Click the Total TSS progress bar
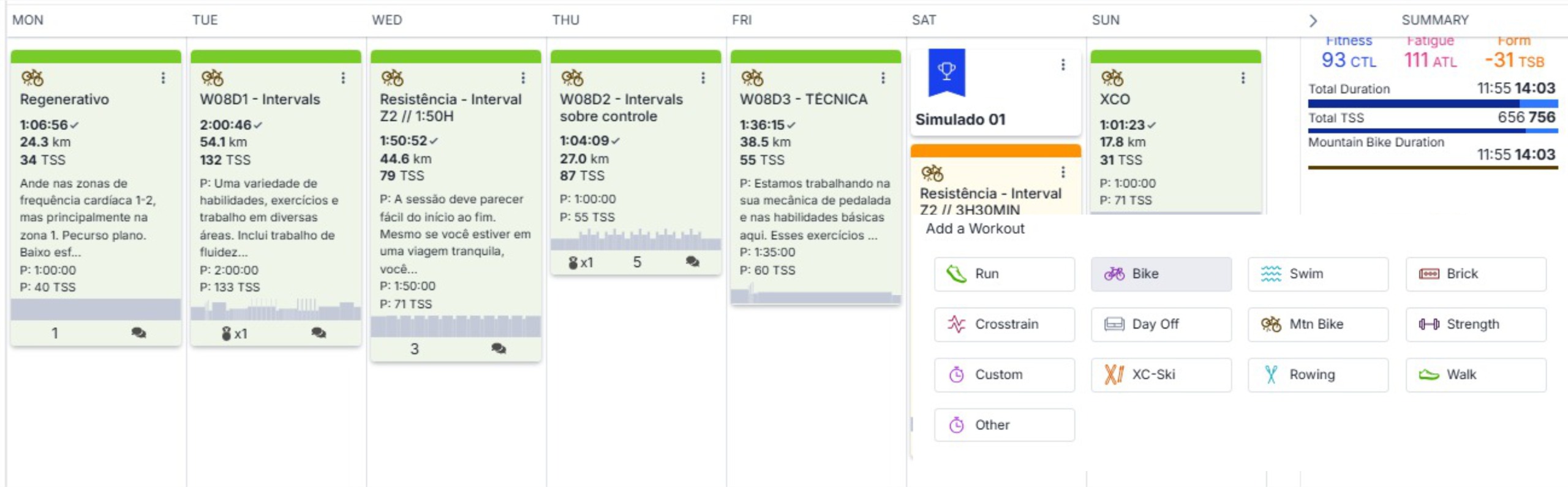The height and width of the screenshot is (487, 1568). pos(1432,130)
